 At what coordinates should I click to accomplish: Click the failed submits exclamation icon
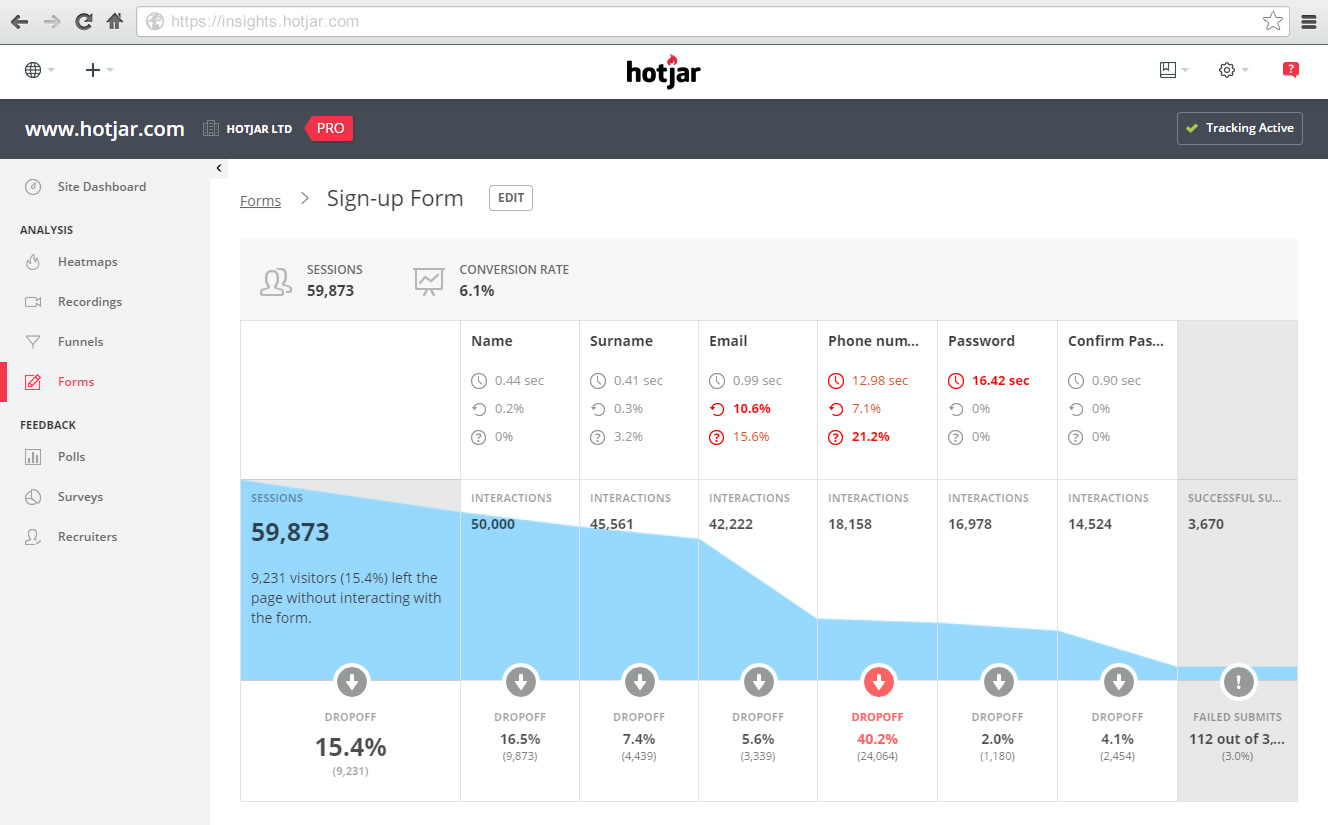pos(1238,682)
